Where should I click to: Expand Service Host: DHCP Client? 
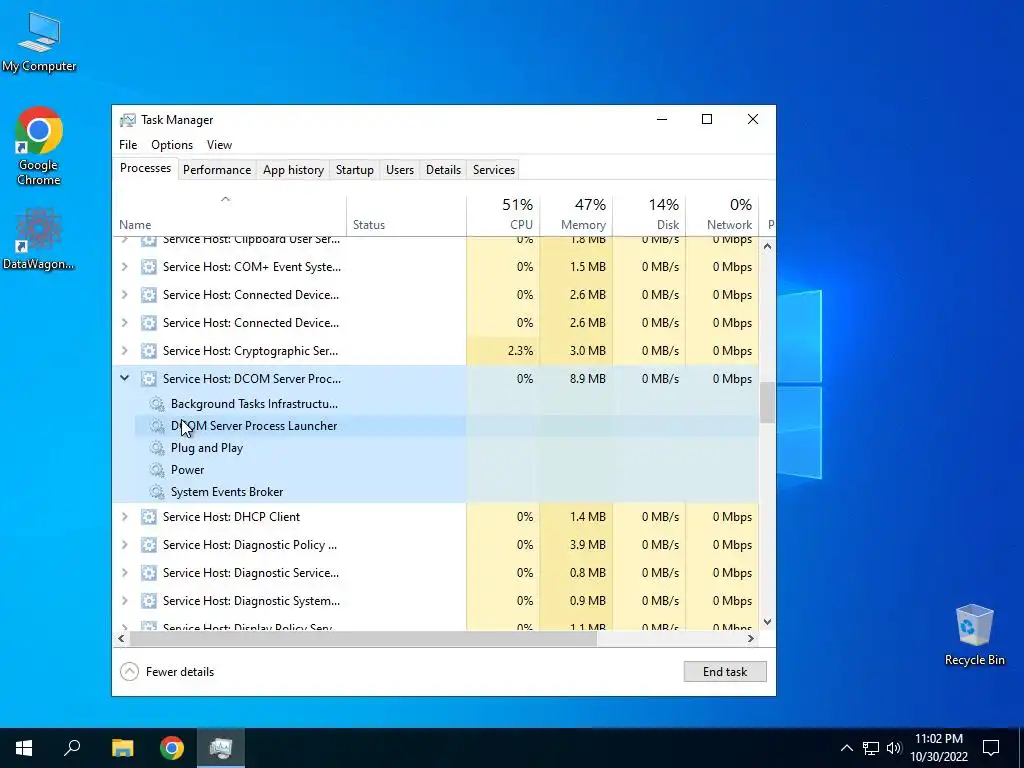(125, 517)
